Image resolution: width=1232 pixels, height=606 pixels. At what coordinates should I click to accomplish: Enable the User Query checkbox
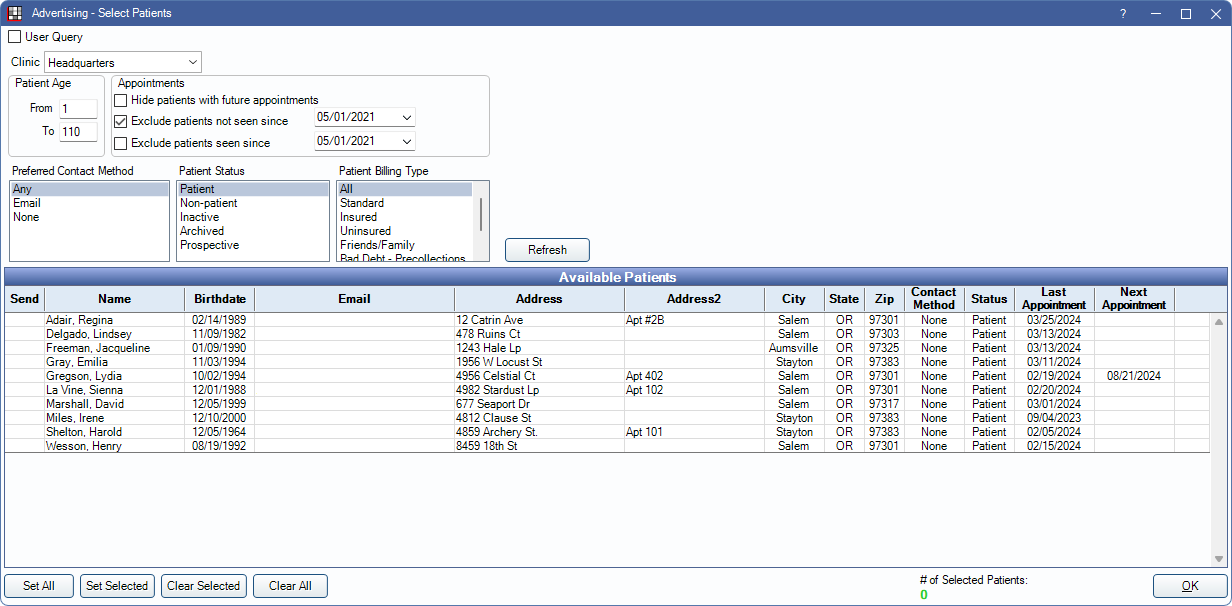point(15,37)
